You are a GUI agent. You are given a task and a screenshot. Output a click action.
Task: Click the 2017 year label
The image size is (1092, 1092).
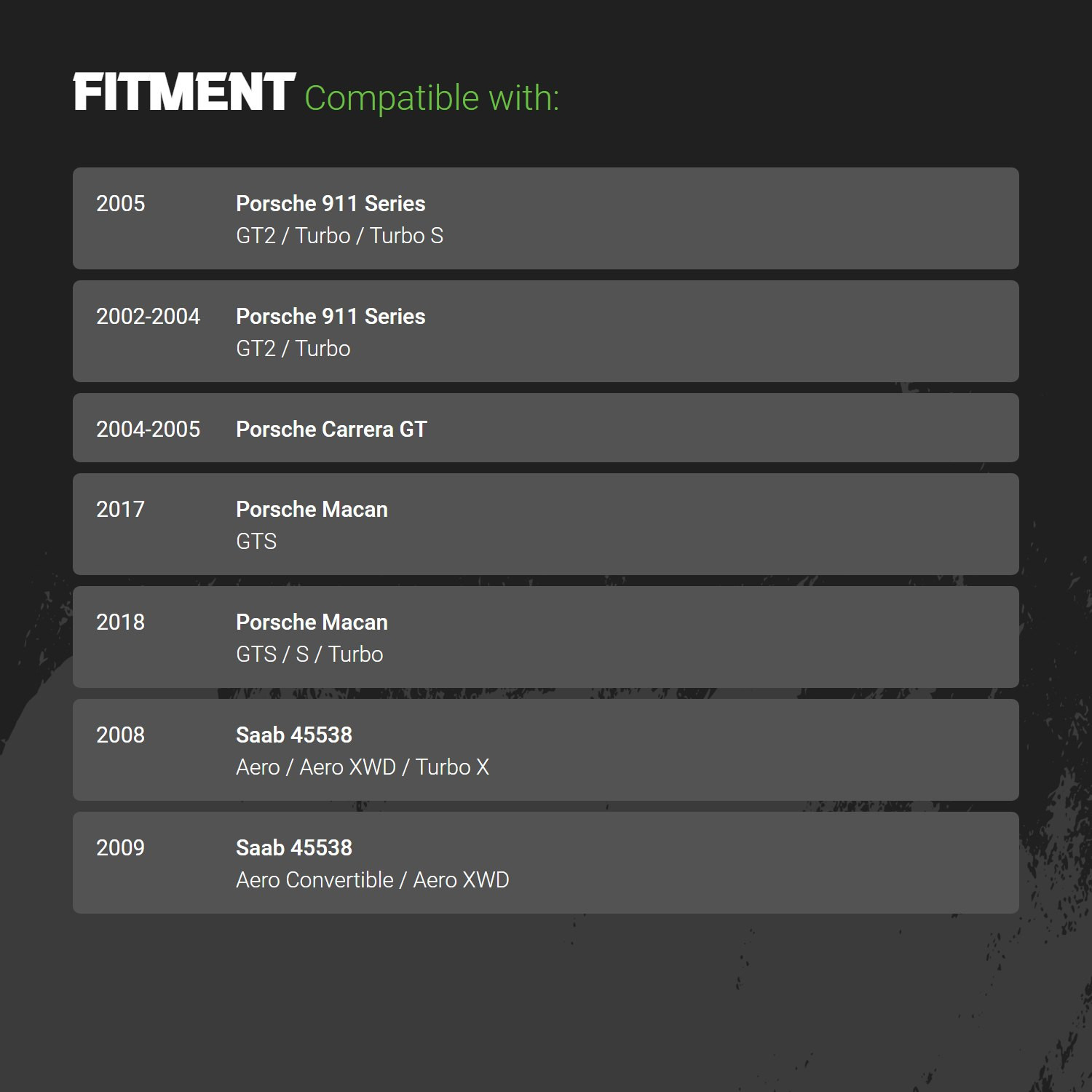coord(120,510)
